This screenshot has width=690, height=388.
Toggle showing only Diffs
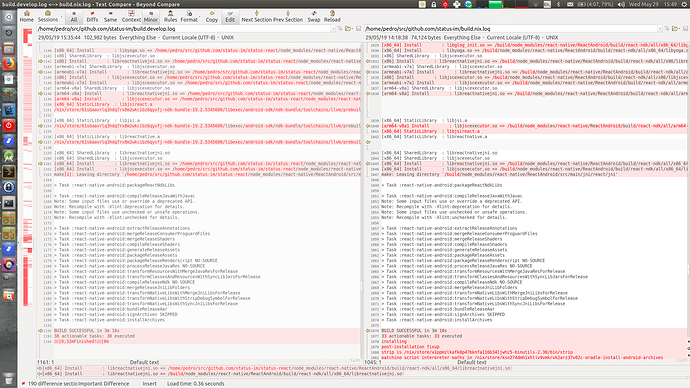pyautogui.click(x=92, y=17)
